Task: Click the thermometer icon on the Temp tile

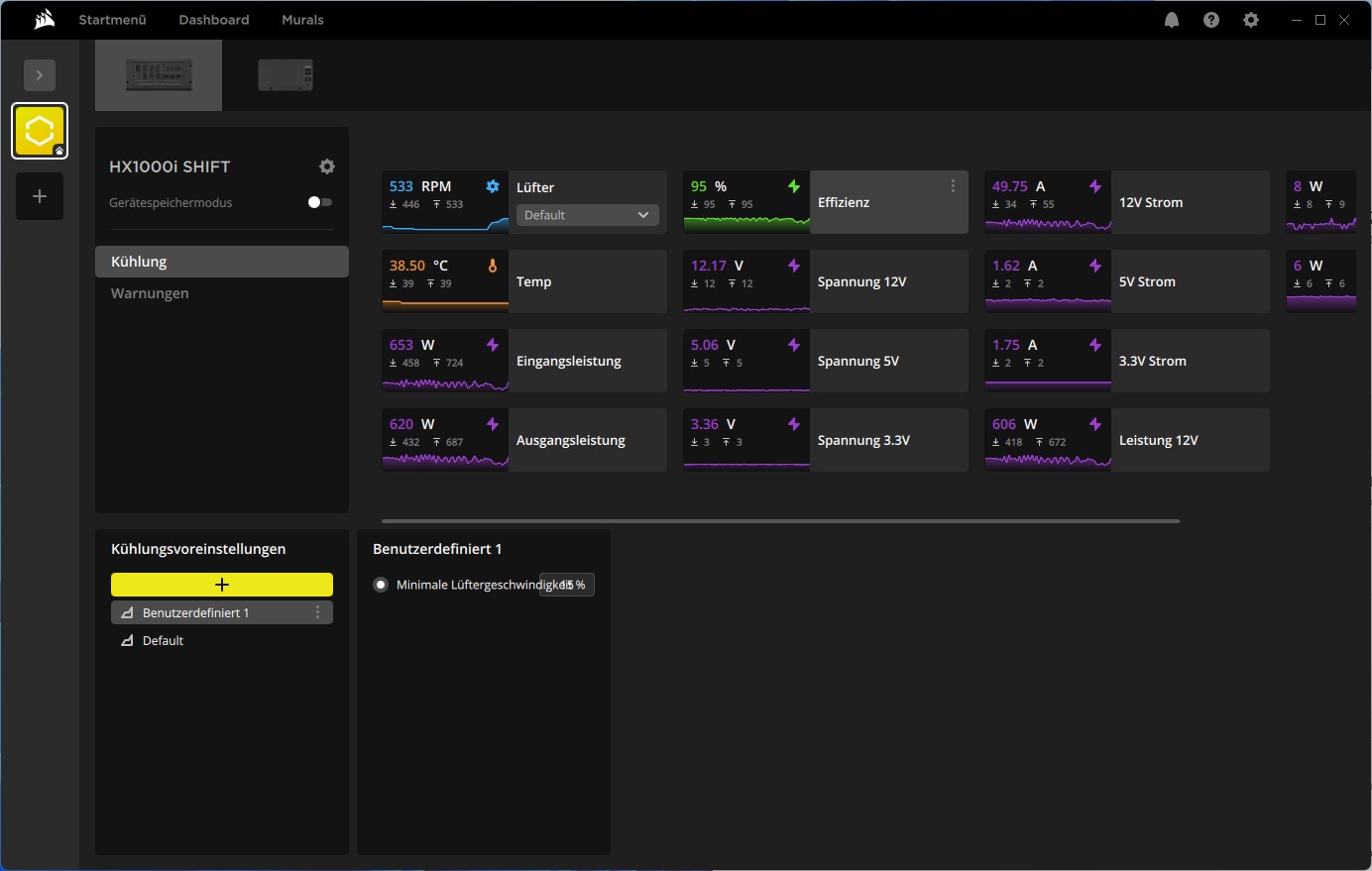Action: 493,265
